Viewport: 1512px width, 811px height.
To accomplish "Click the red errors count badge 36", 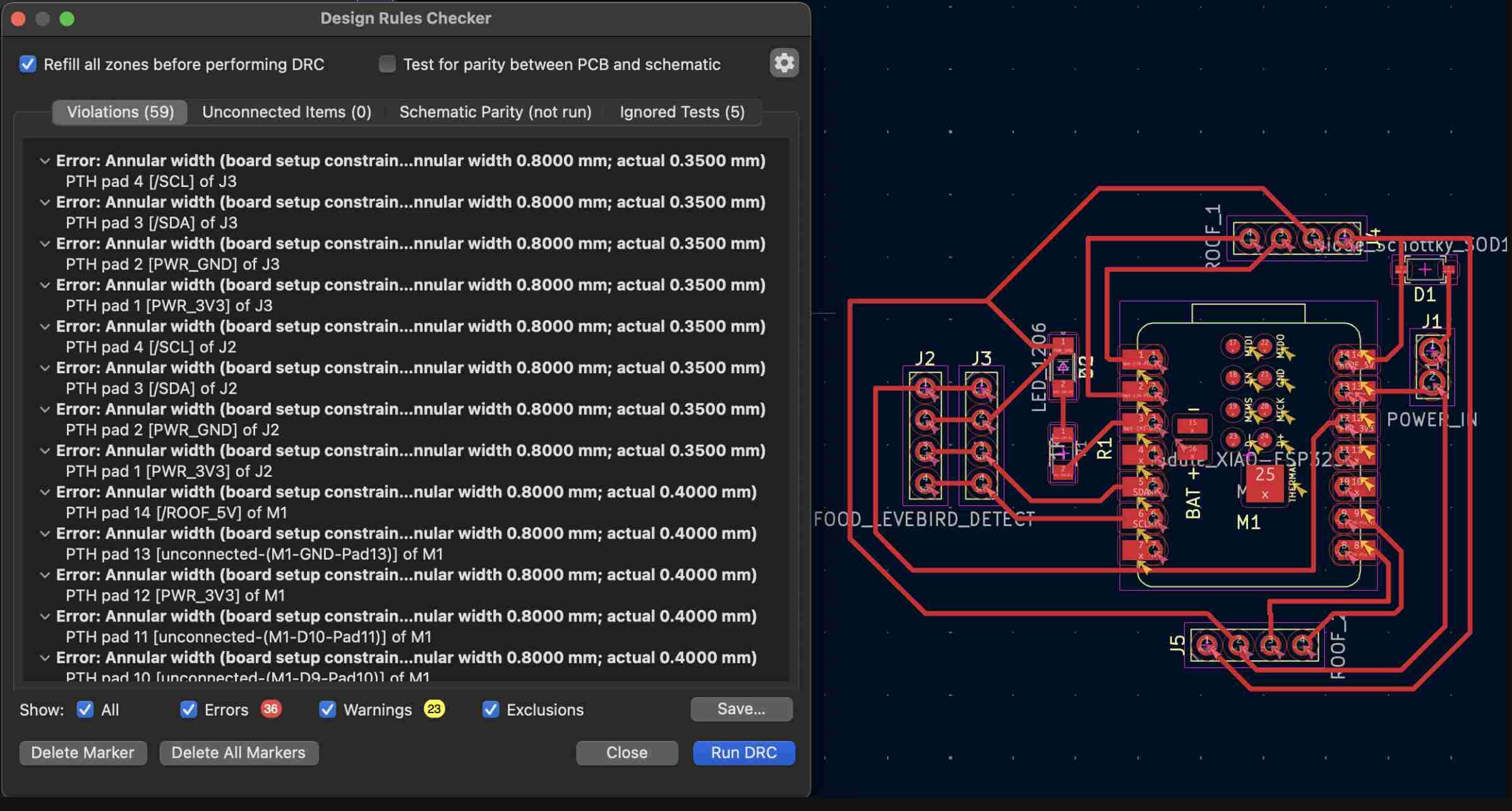I will pyautogui.click(x=271, y=709).
